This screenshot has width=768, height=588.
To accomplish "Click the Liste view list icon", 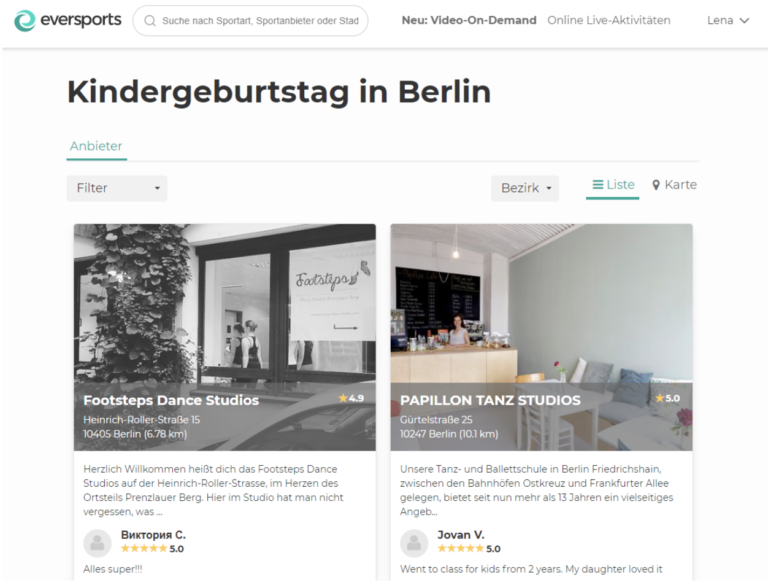I will tap(598, 185).
